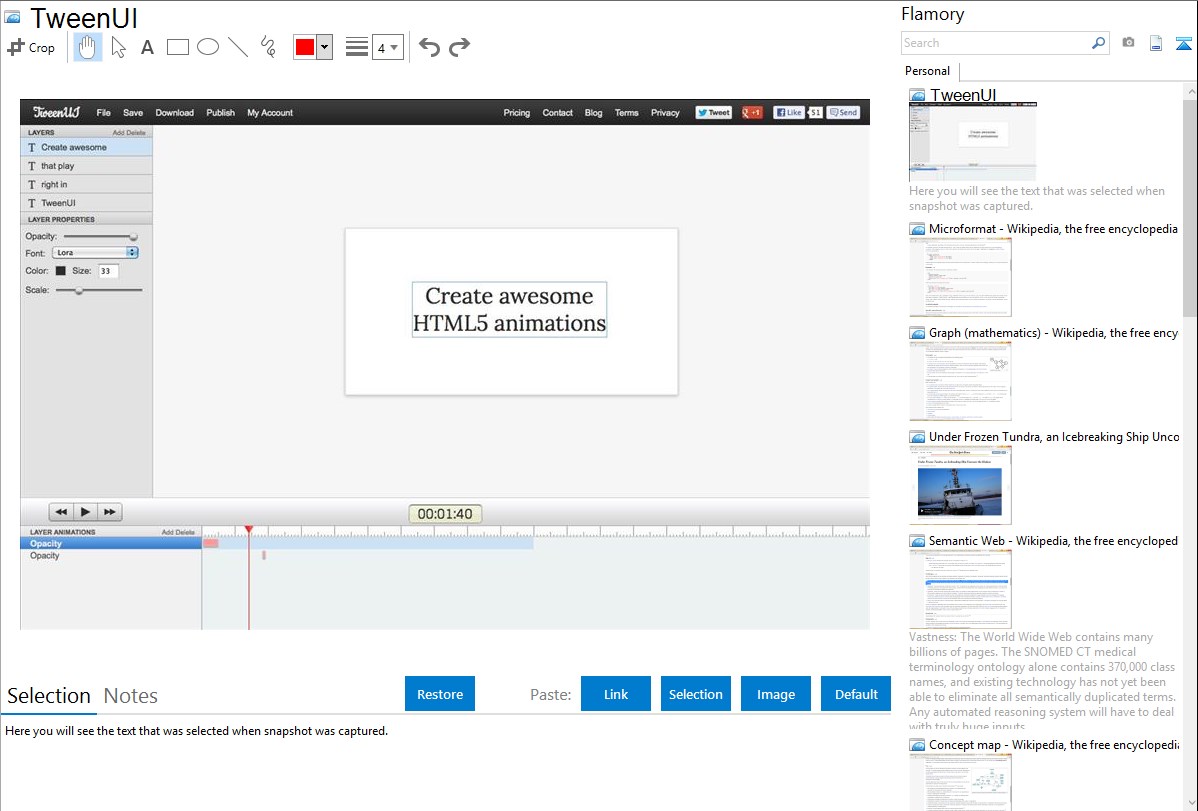Select the straight line tool
1198x811 pixels.
tap(238, 47)
